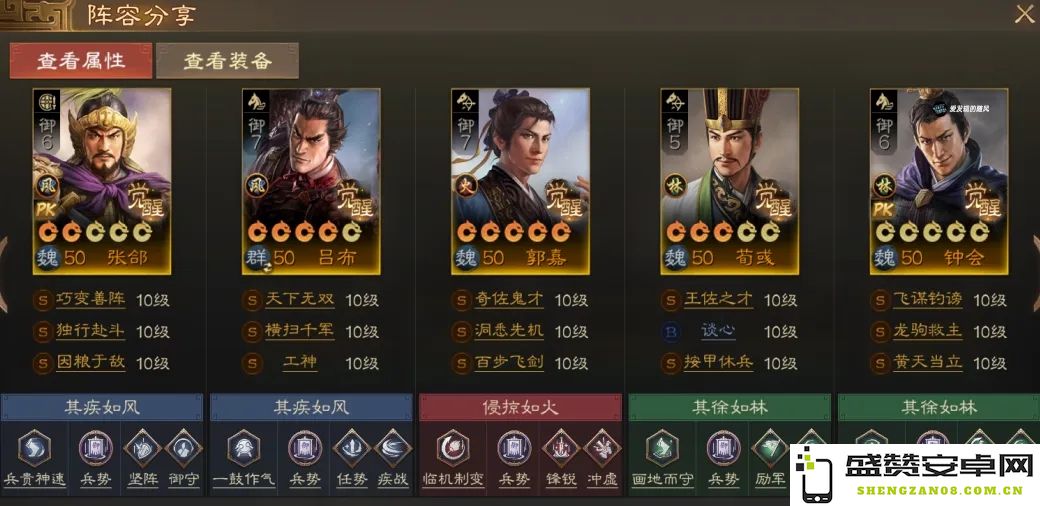
Task: Tap the 一鼓作气 skill icon
Action: coord(243,448)
